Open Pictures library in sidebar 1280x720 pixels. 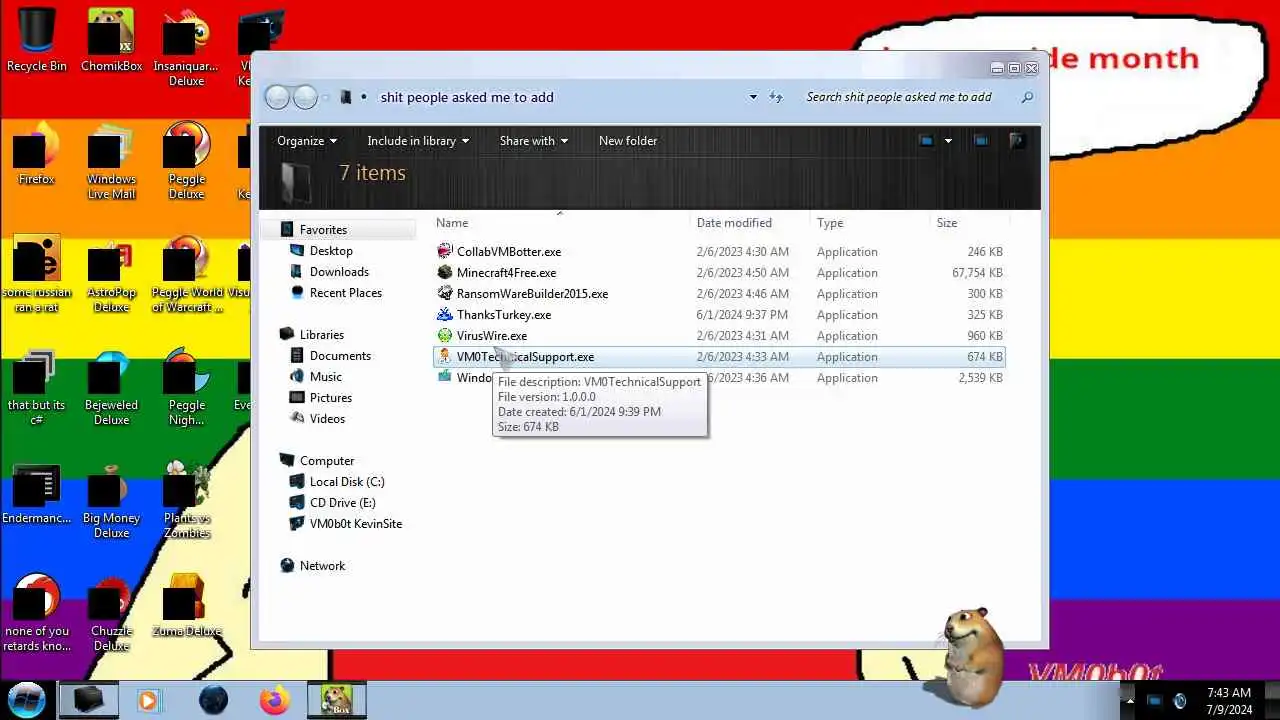(330, 398)
